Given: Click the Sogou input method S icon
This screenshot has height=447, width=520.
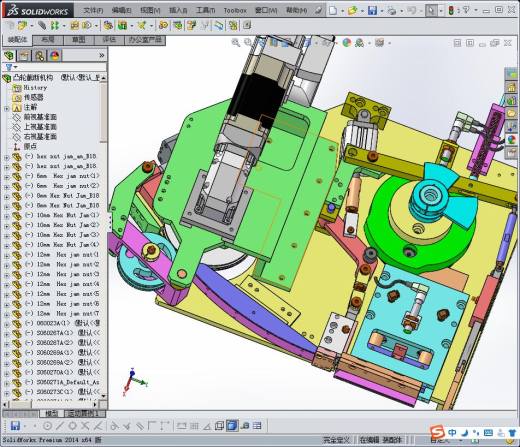Looking at the screenshot, I should (437, 433).
